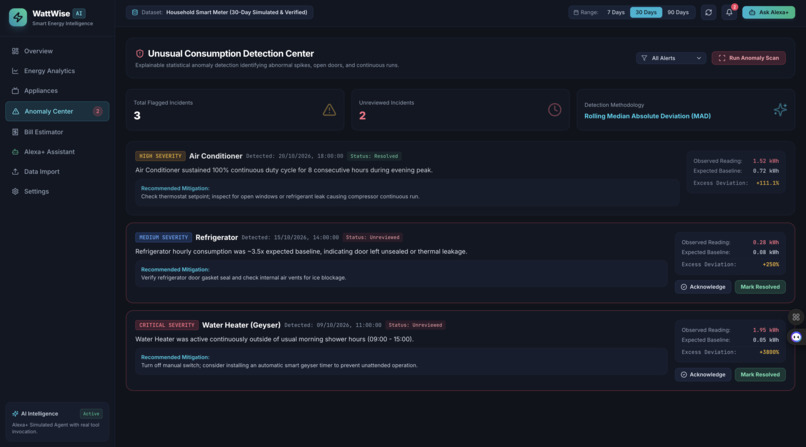
Task: Click the floating grid widget icon
Action: pos(796,317)
